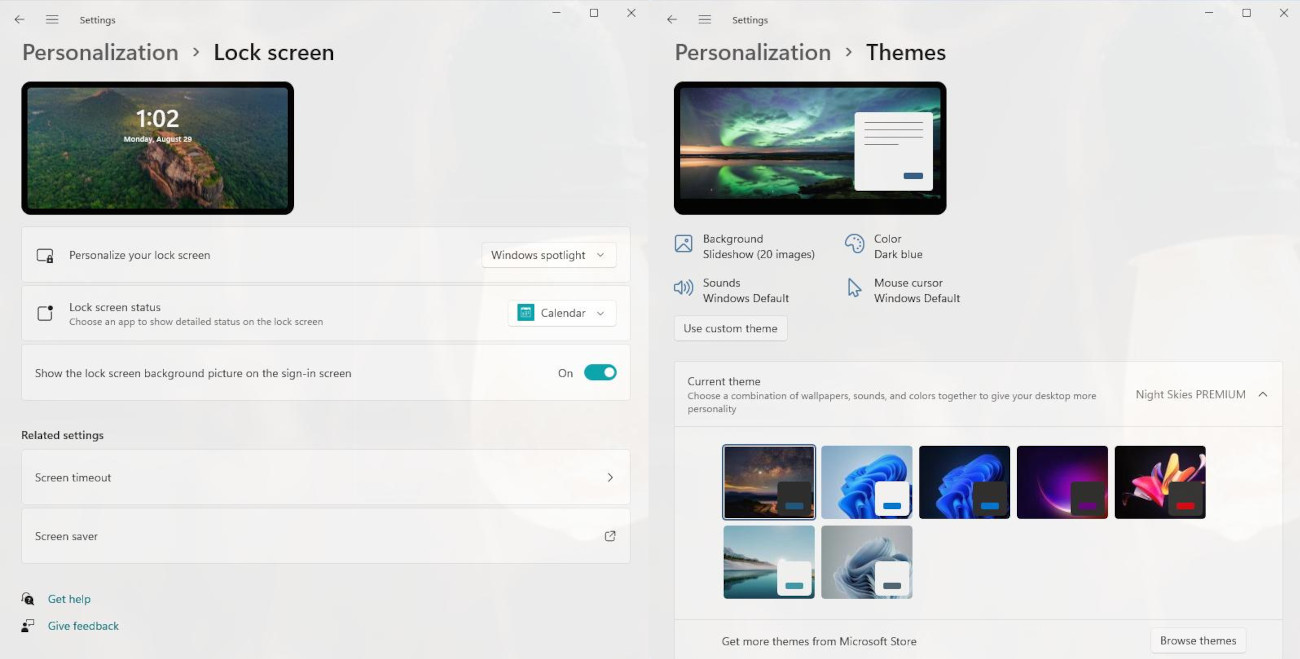Open the Windows spotlight dropdown

549,255
